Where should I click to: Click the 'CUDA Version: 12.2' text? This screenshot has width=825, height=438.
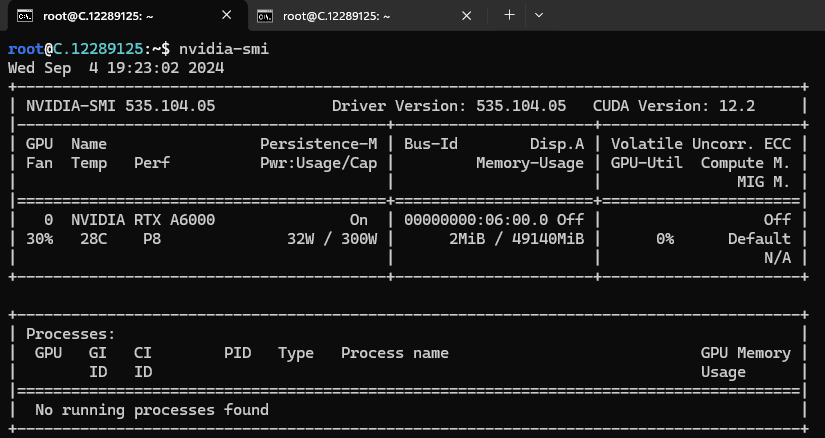pos(673,106)
